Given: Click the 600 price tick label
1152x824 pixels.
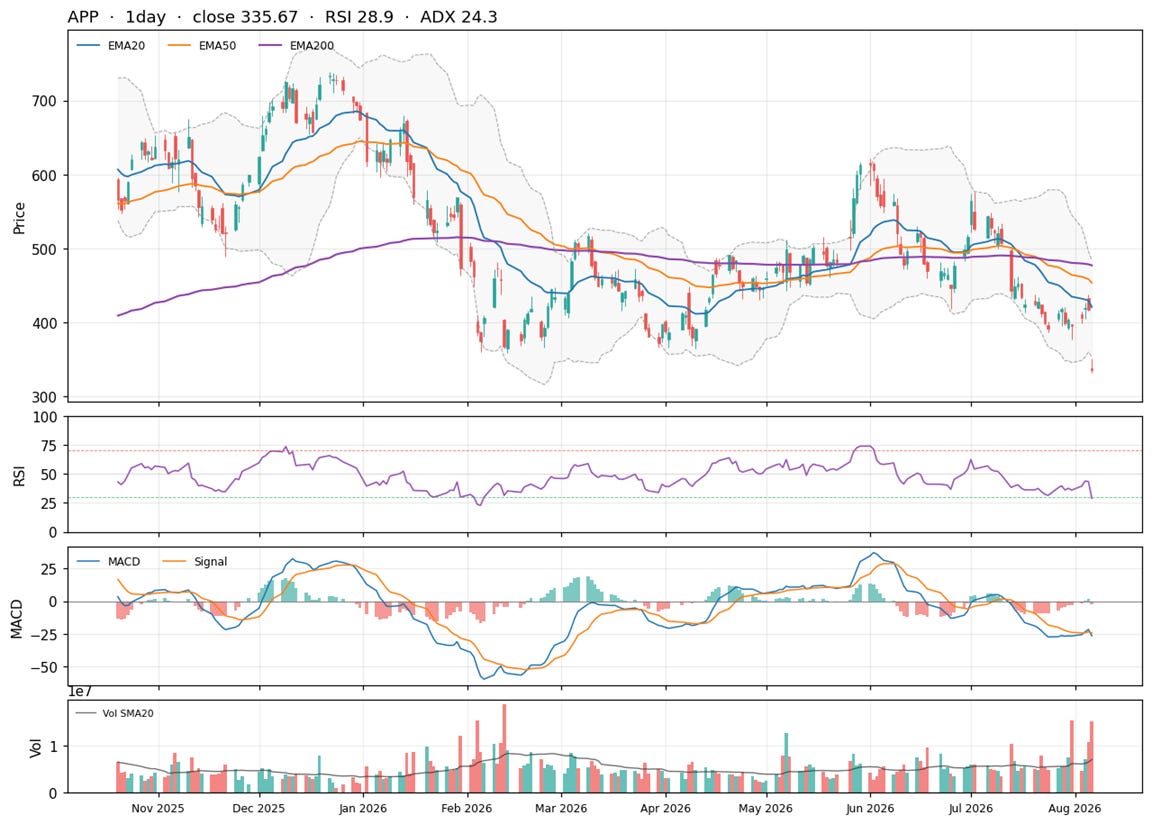Looking at the screenshot, I should pos(45,176).
